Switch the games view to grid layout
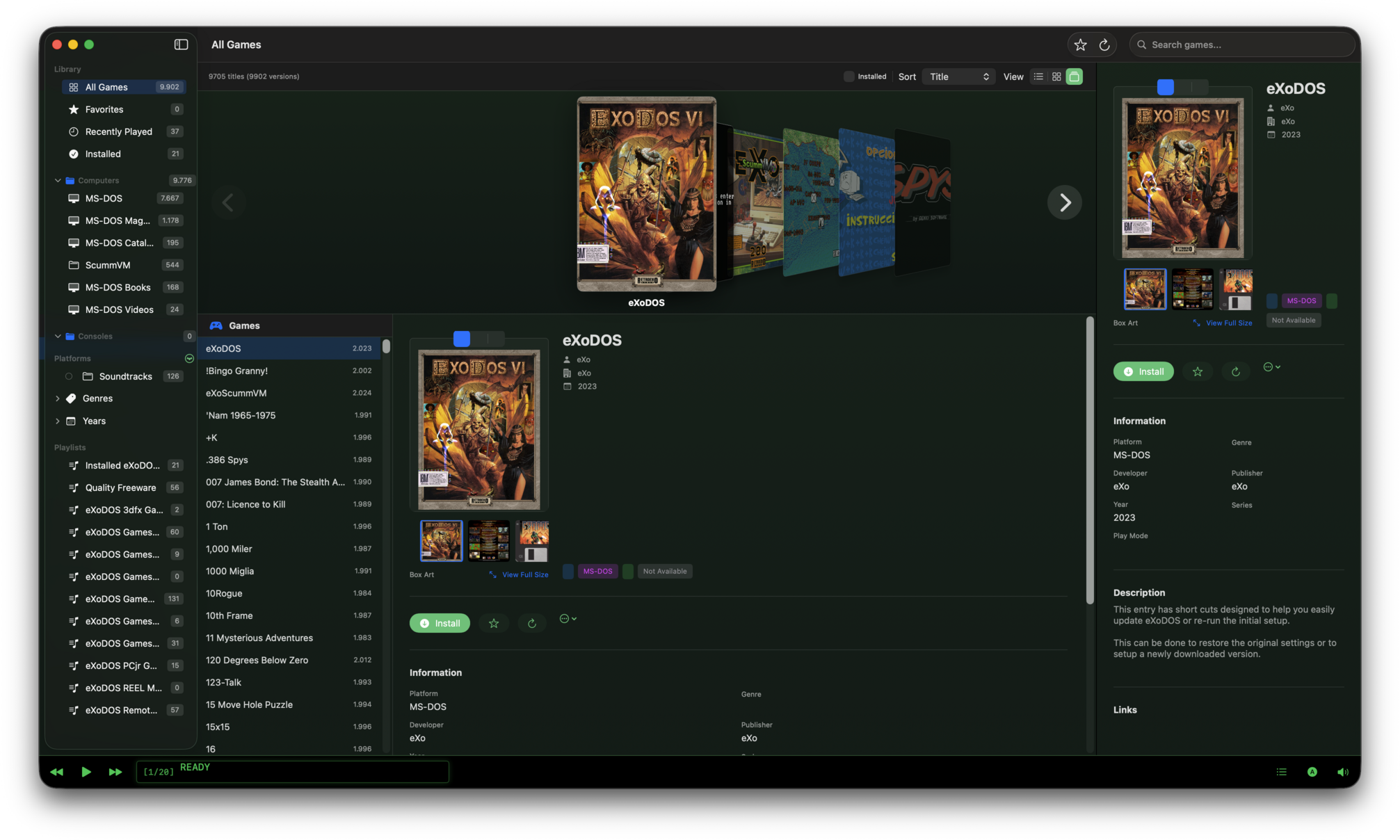1400x840 pixels. coord(1056,76)
